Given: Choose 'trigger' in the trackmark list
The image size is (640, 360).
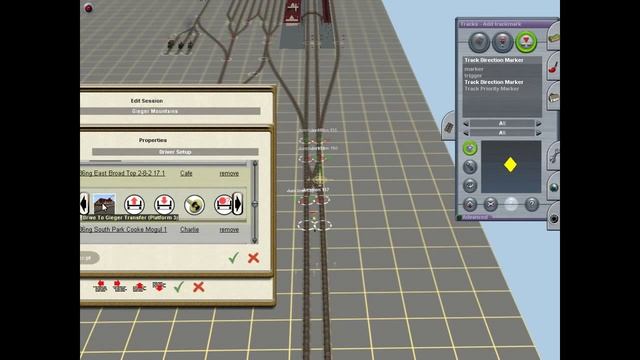Looking at the screenshot, I should click(473, 76).
